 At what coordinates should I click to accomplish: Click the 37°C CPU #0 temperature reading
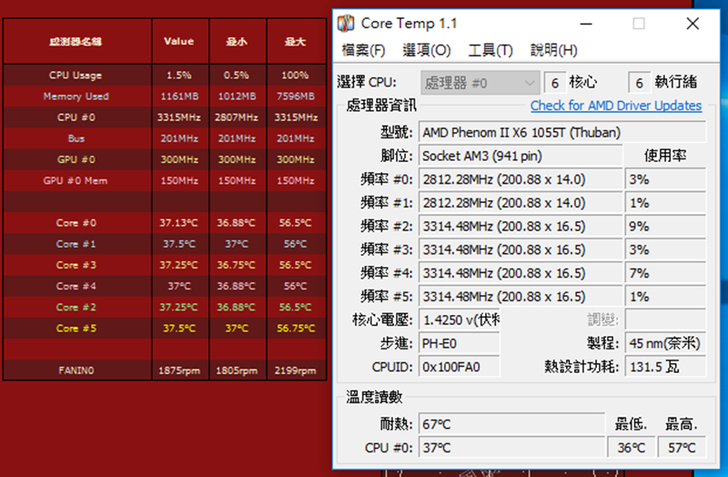click(x=512, y=448)
